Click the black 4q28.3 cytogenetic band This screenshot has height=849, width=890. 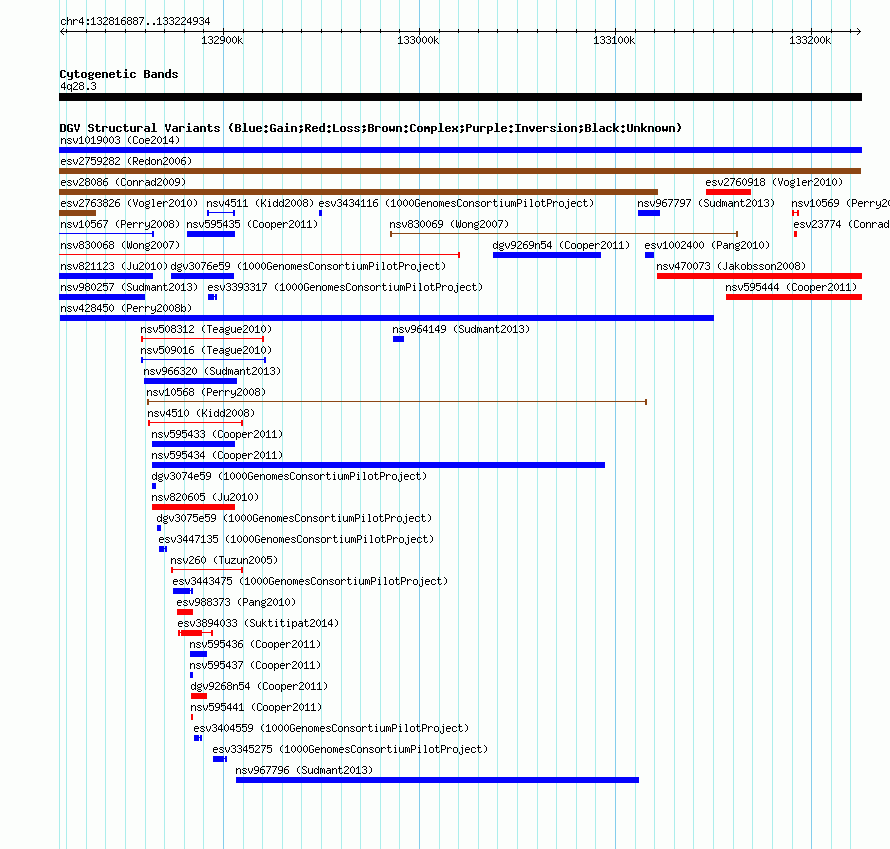tap(460, 97)
